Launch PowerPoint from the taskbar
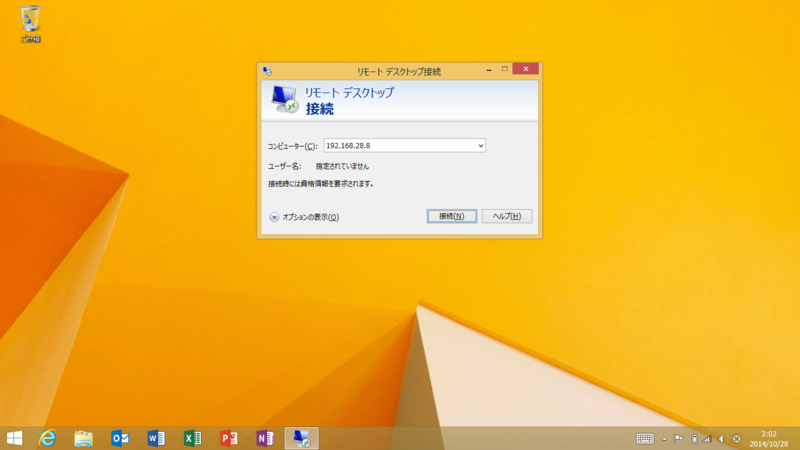 (229, 438)
